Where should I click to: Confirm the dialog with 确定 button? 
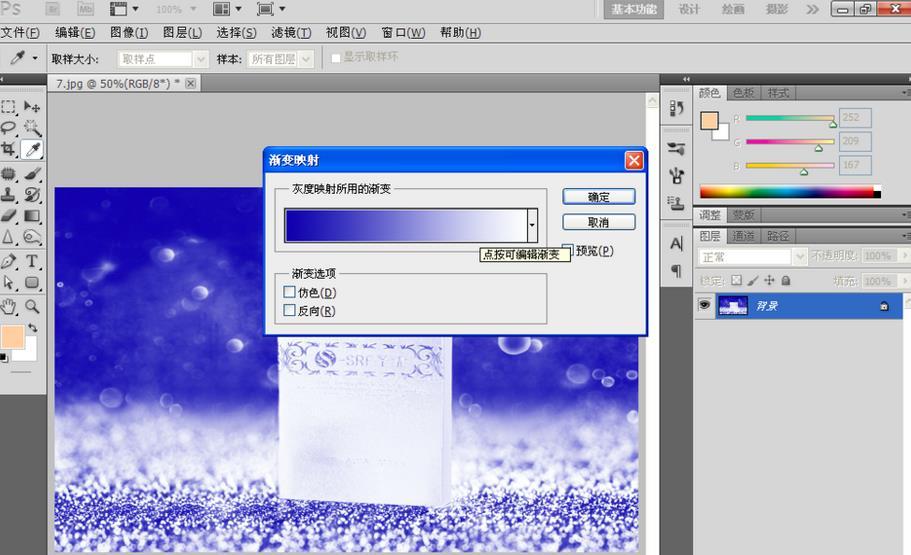tap(598, 196)
